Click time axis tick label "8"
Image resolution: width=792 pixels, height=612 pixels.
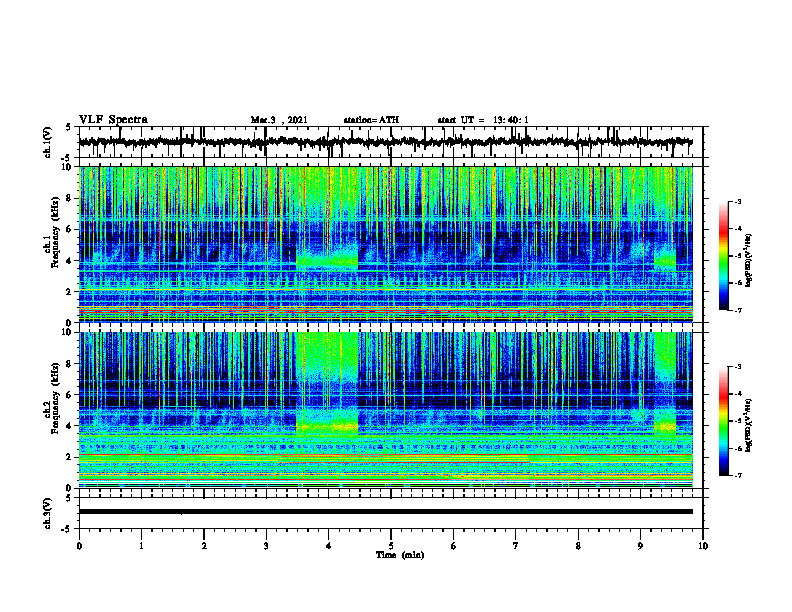pos(578,546)
